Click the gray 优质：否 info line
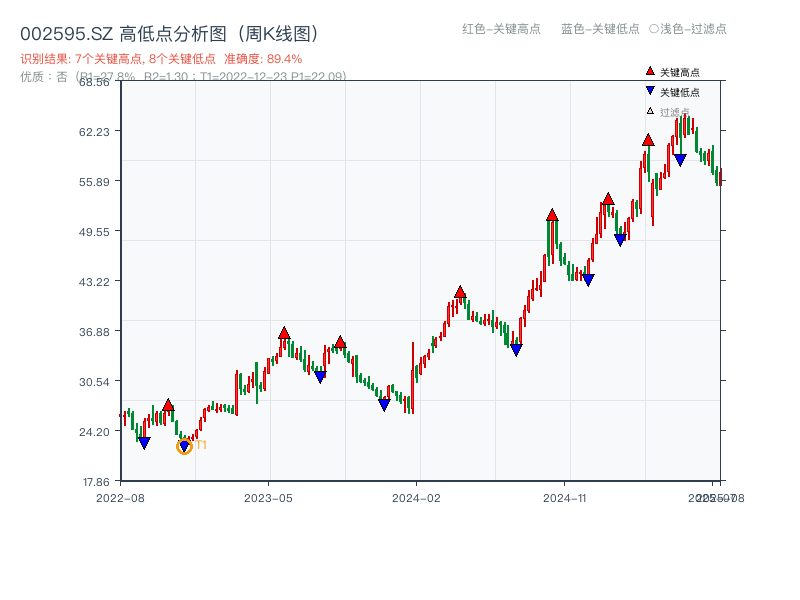Image resolution: width=800 pixels, height=600 pixels. point(183,77)
